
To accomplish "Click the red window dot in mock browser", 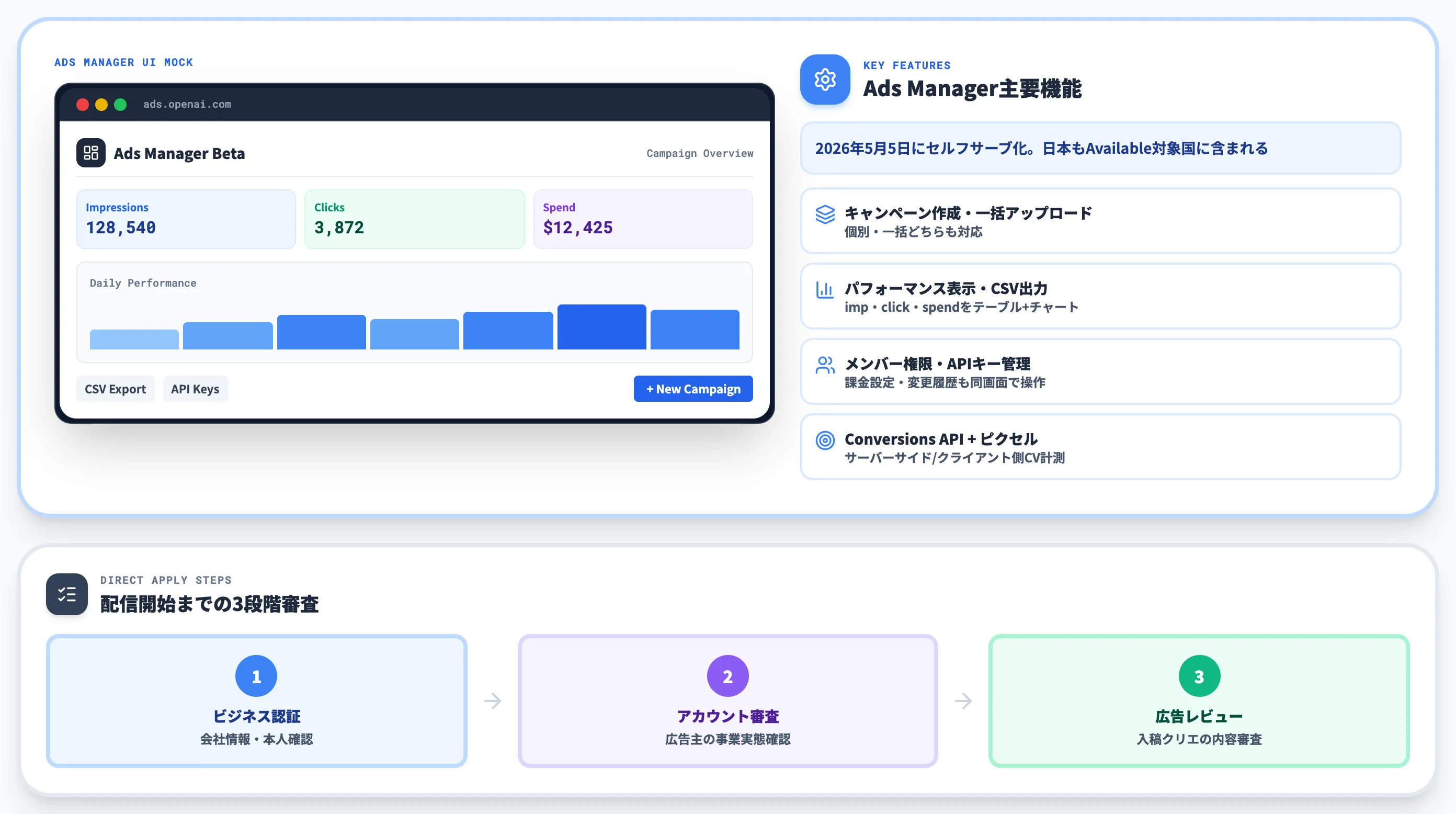I will click(83, 105).
